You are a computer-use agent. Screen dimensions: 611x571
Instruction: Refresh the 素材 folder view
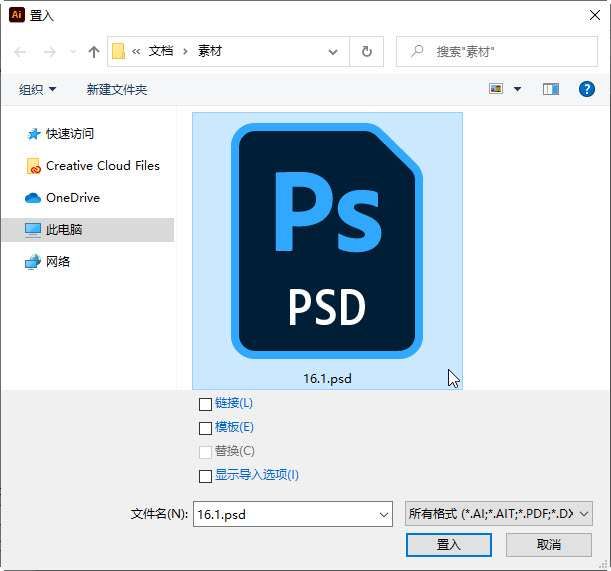point(367,51)
